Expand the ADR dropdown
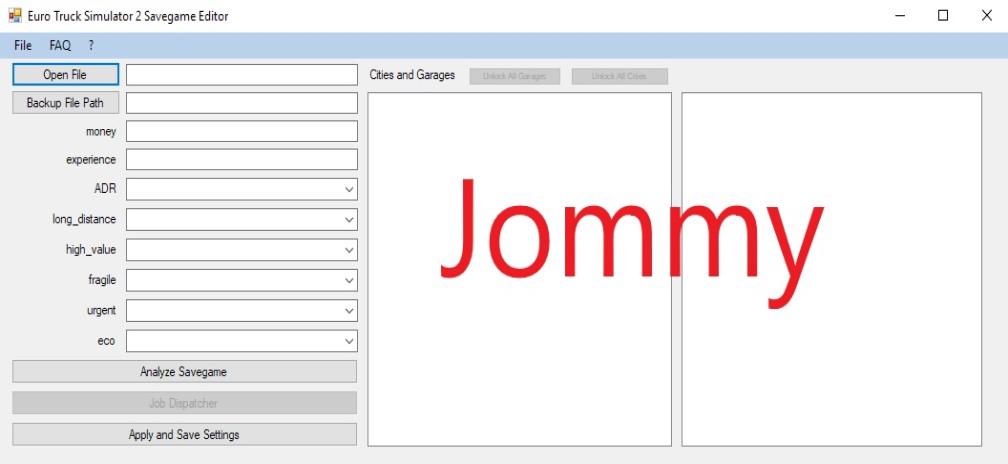Image resolution: width=1008 pixels, height=464 pixels. coord(241,189)
